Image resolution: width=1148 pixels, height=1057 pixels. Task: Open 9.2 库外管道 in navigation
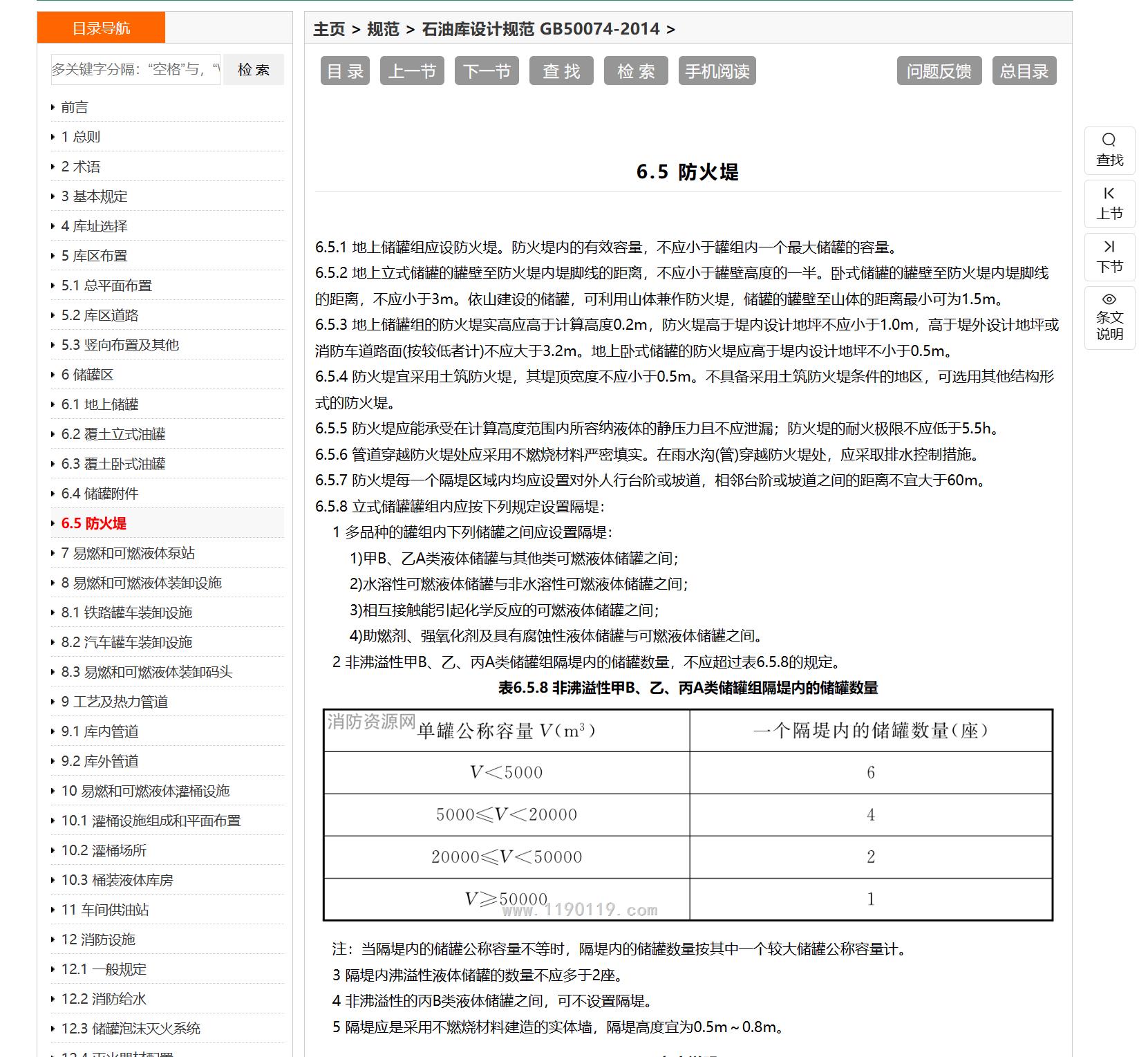100,761
